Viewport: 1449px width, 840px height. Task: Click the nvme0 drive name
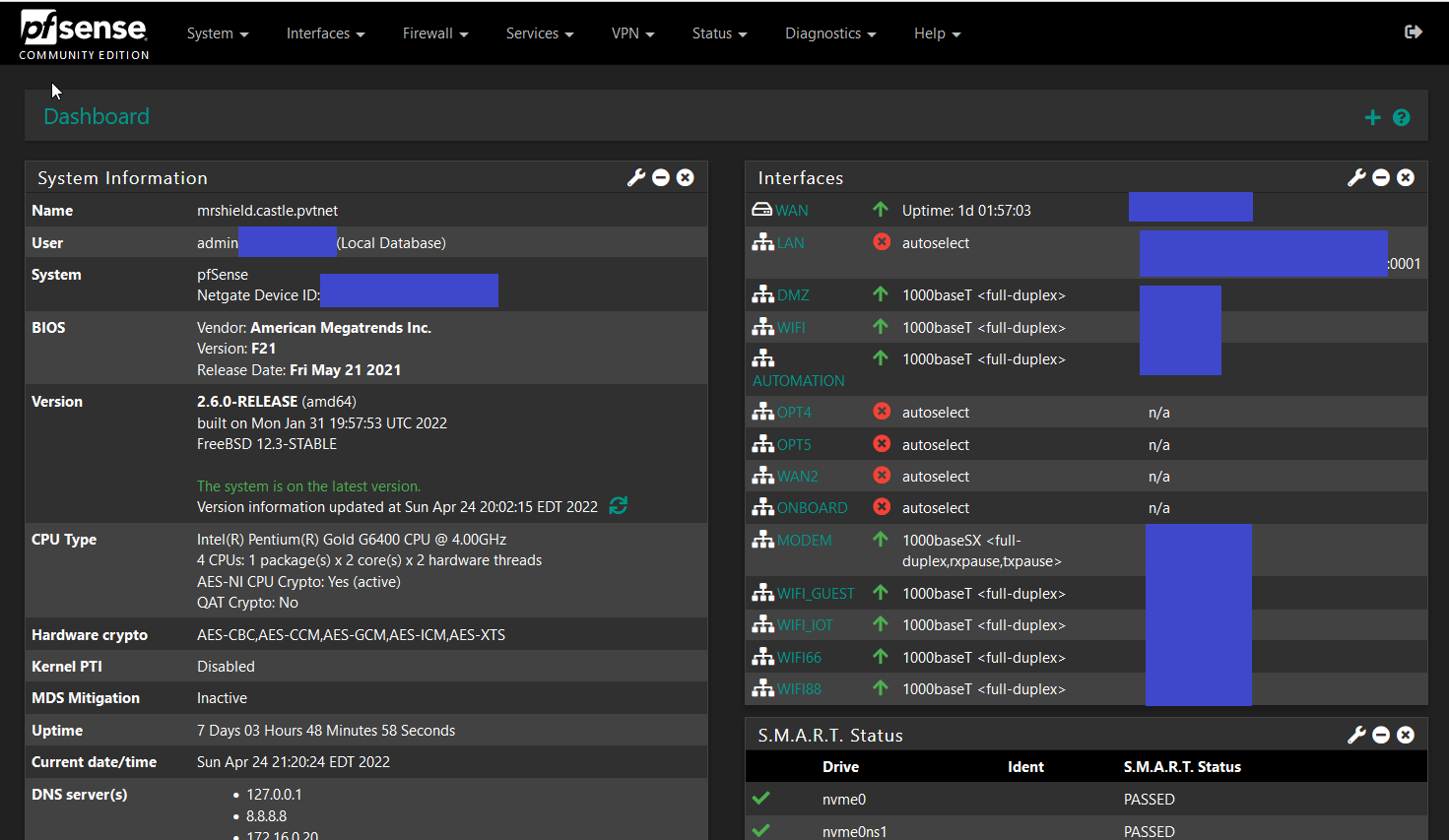point(844,800)
